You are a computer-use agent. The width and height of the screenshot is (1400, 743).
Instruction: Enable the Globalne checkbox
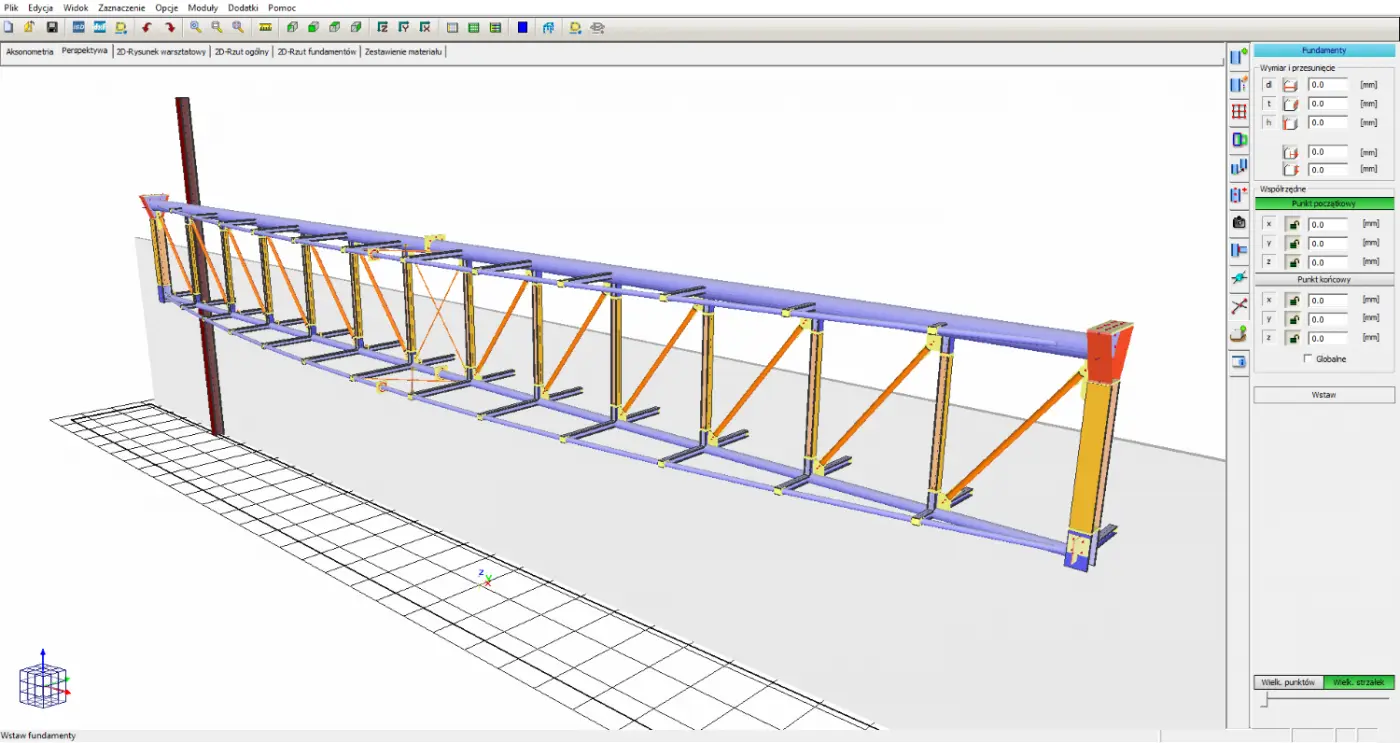[1308, 358]
